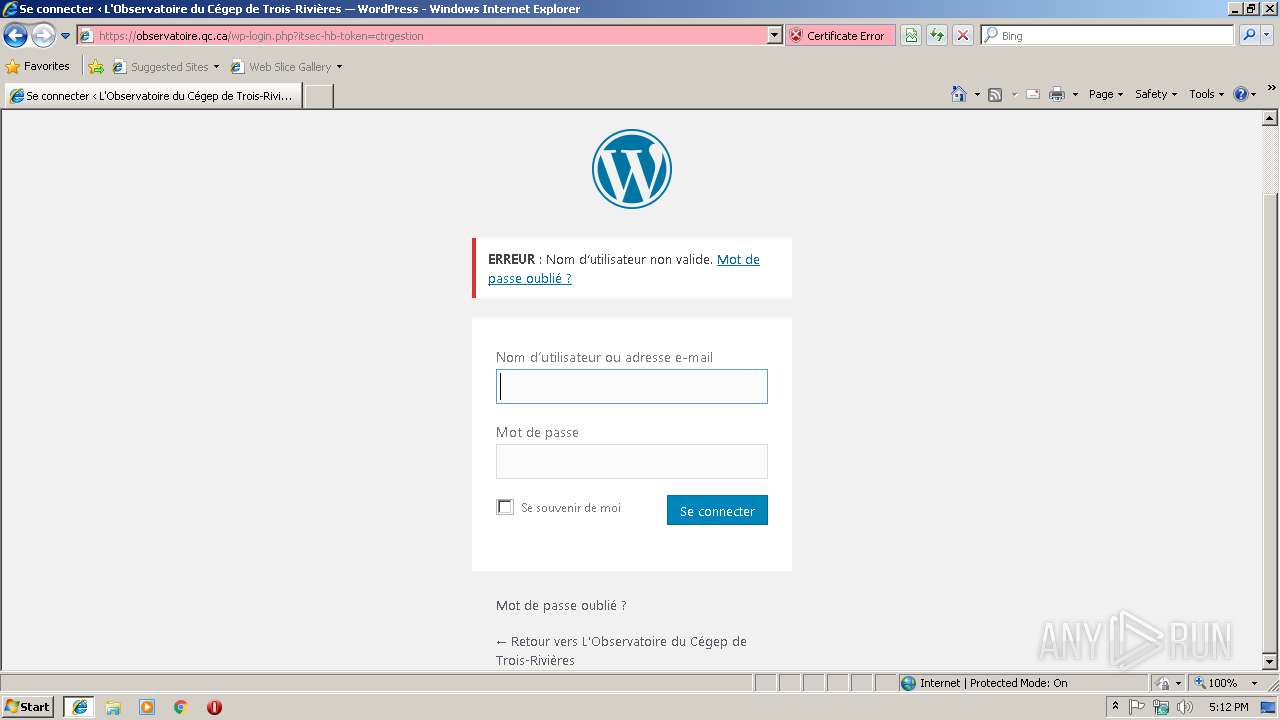Open the Home icon dropdown arrow
Screen dimensions: 1280x720
point(976,94)
